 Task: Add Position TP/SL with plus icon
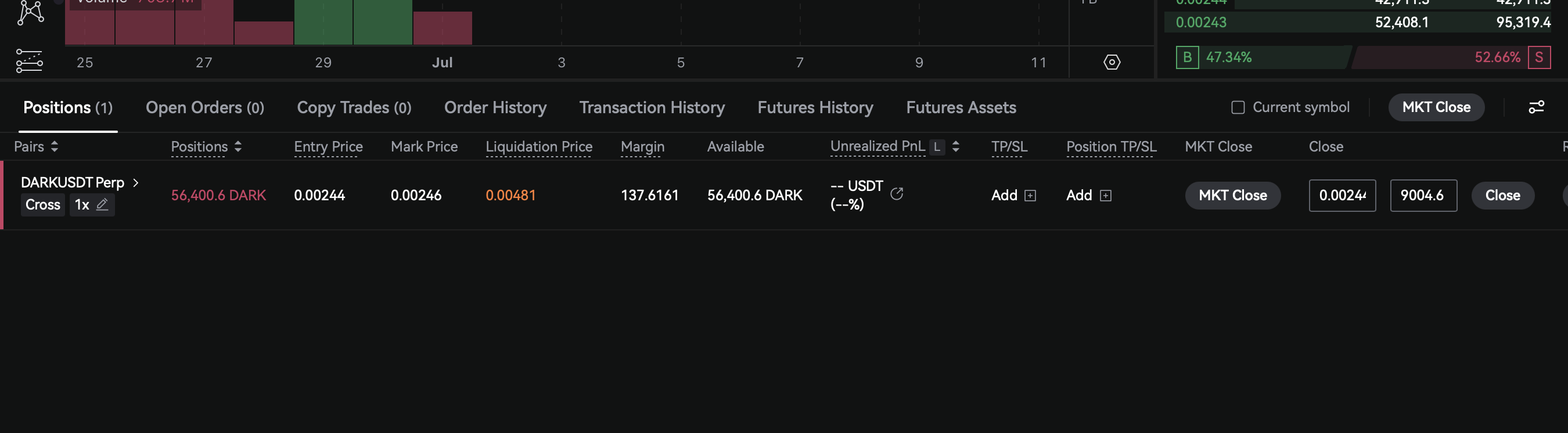1105,195
